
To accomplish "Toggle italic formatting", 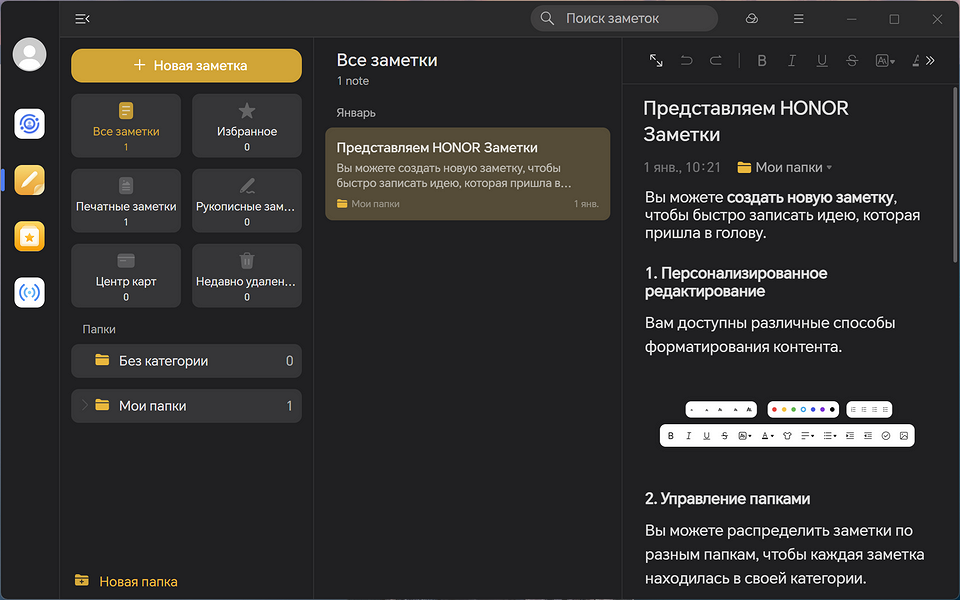I will 791,61.
